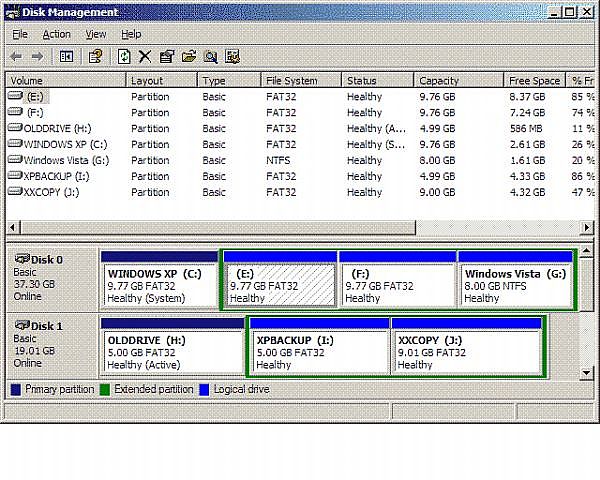Click the Forward arrow in toolbar
Viewport: 600px width, 480px height.
pos(37,57)
